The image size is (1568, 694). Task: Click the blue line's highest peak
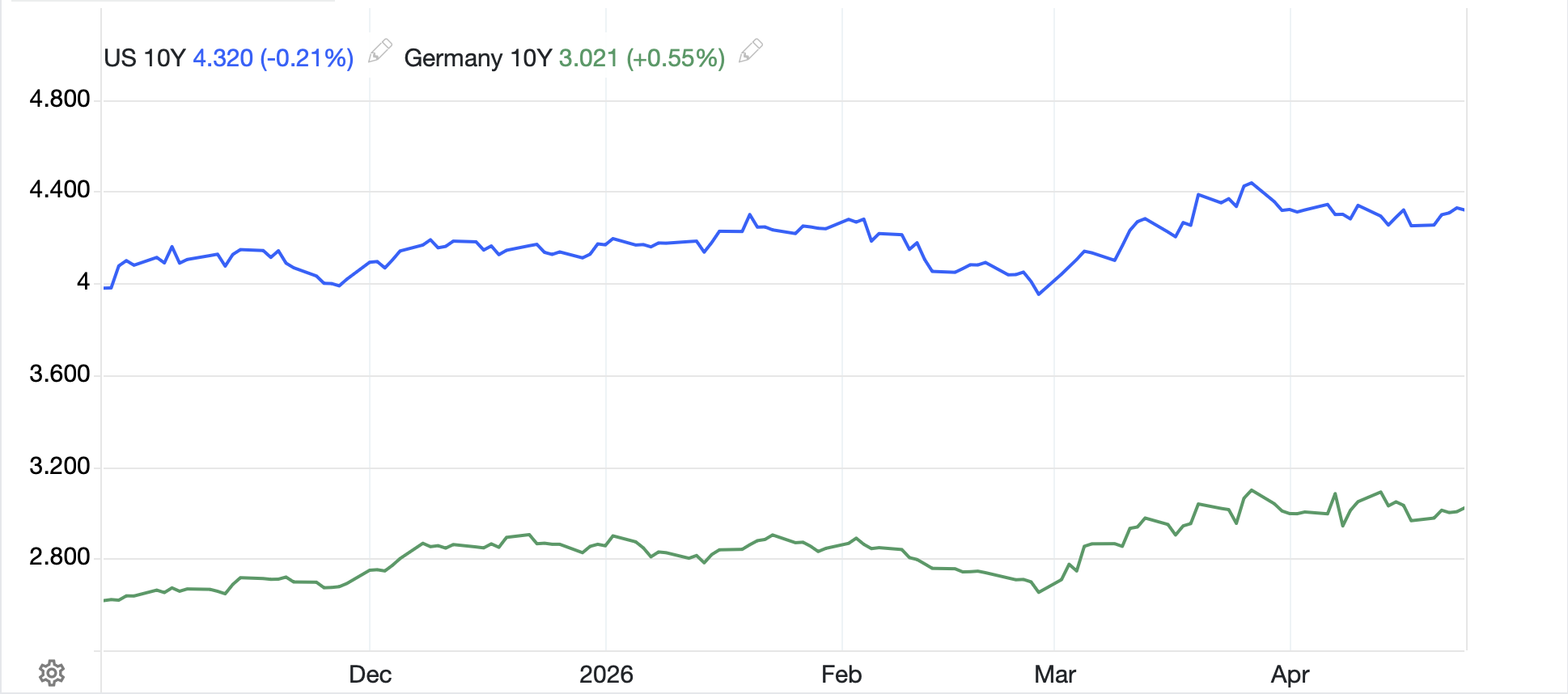click(x=1252, y=183)
